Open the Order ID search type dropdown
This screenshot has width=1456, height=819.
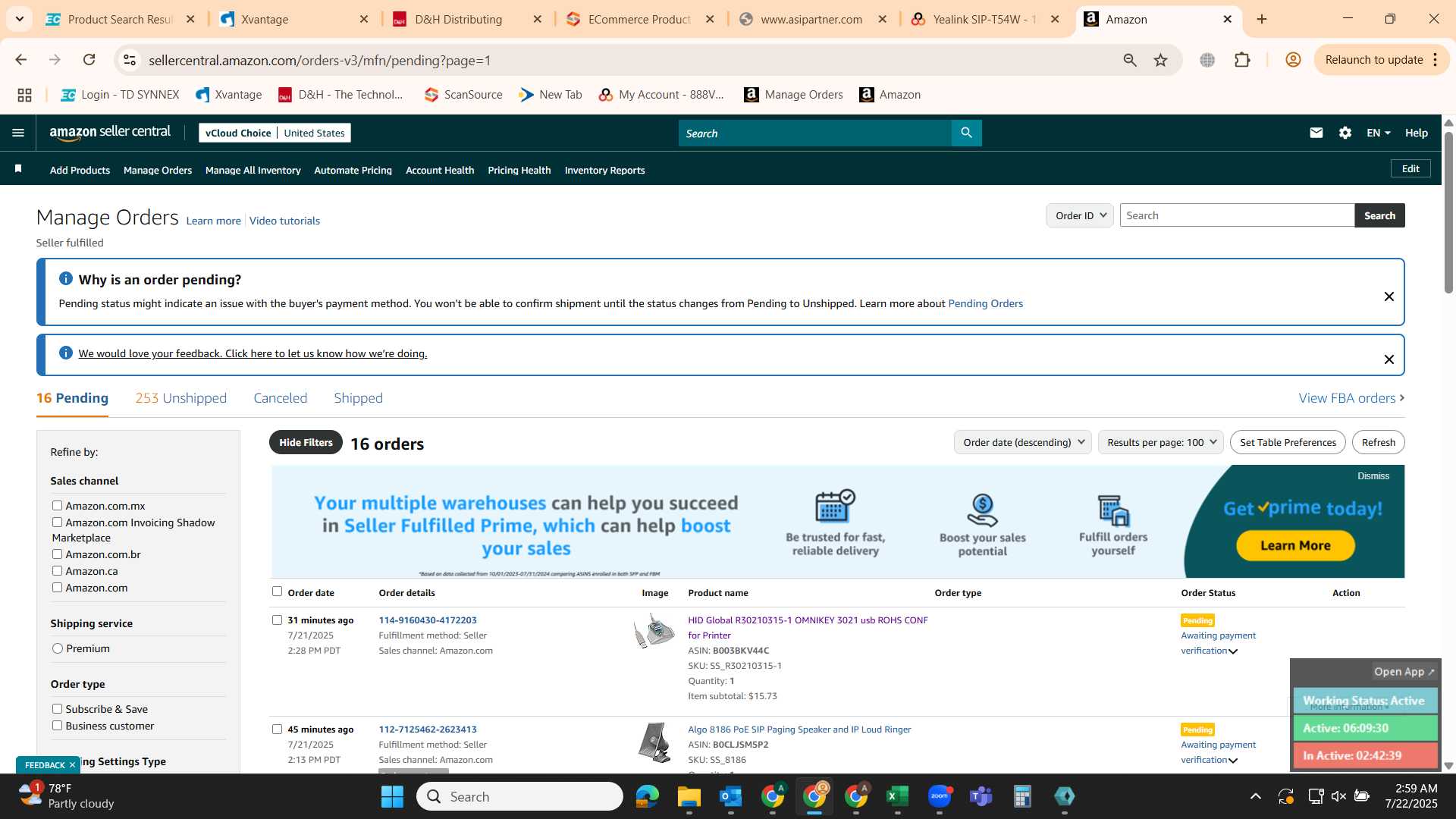pyautogui.click(x=1080, y=215)
